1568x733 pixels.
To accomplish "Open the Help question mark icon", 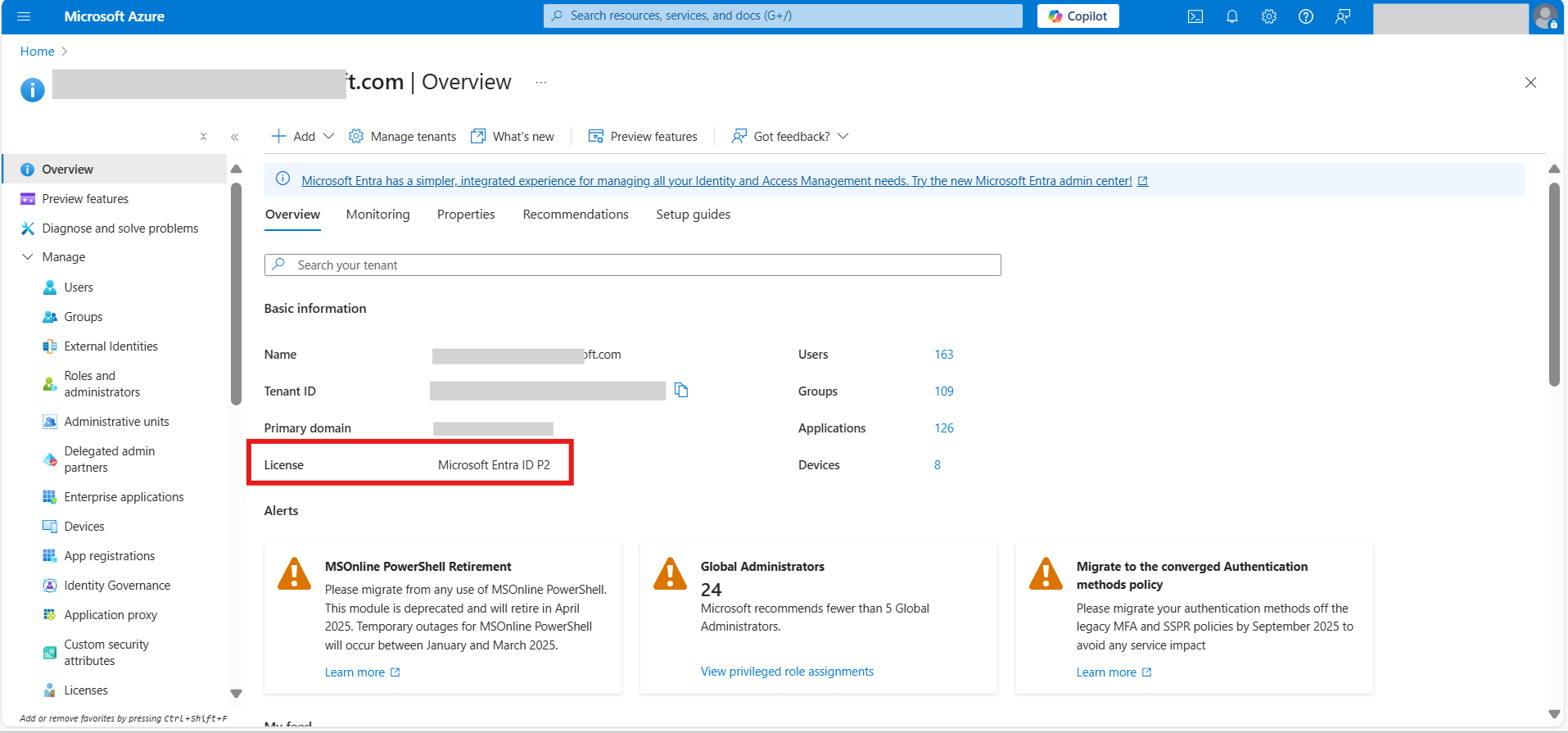I will click(1306, 16).
